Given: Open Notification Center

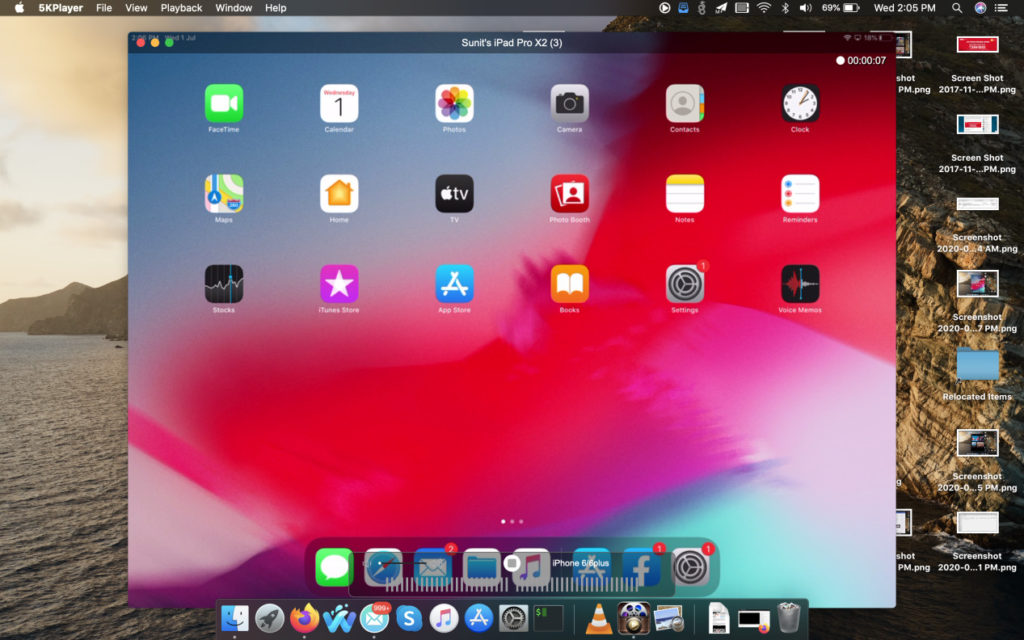Looking at the screenshot, I should [1001, 8].
